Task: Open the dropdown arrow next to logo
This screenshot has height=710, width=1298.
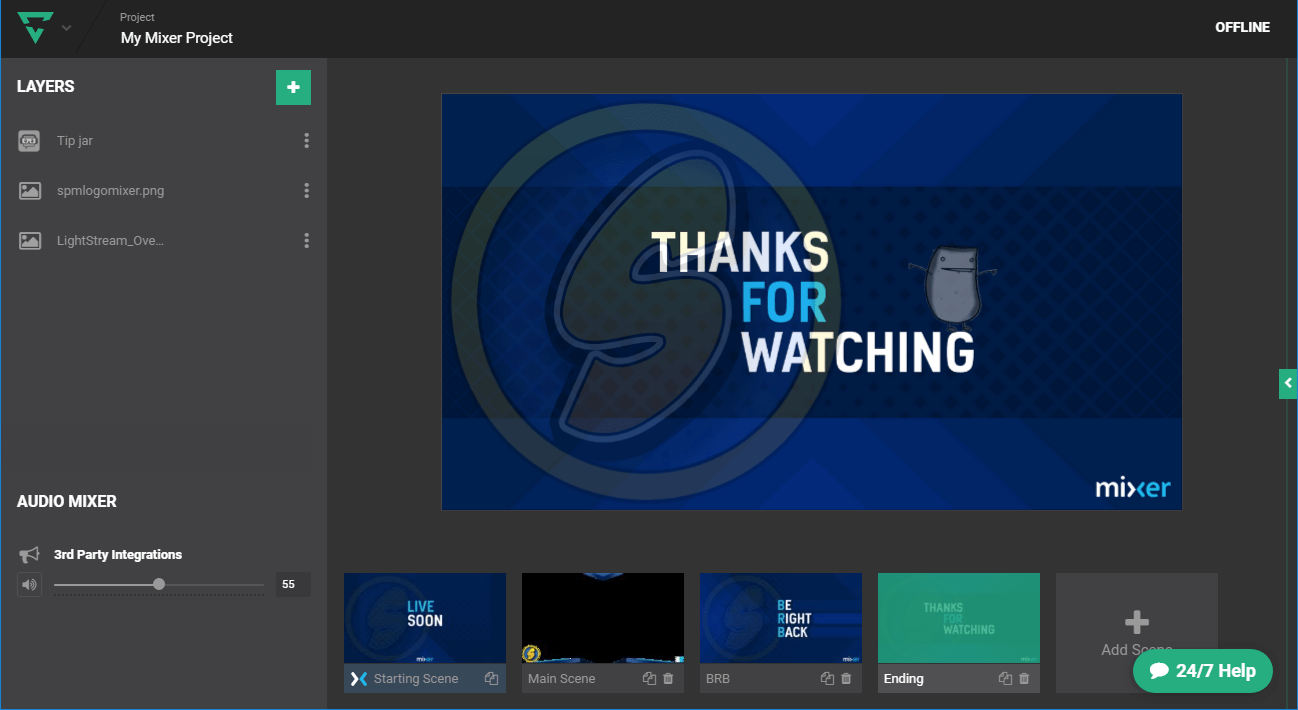Action: [x=66, y=28]
